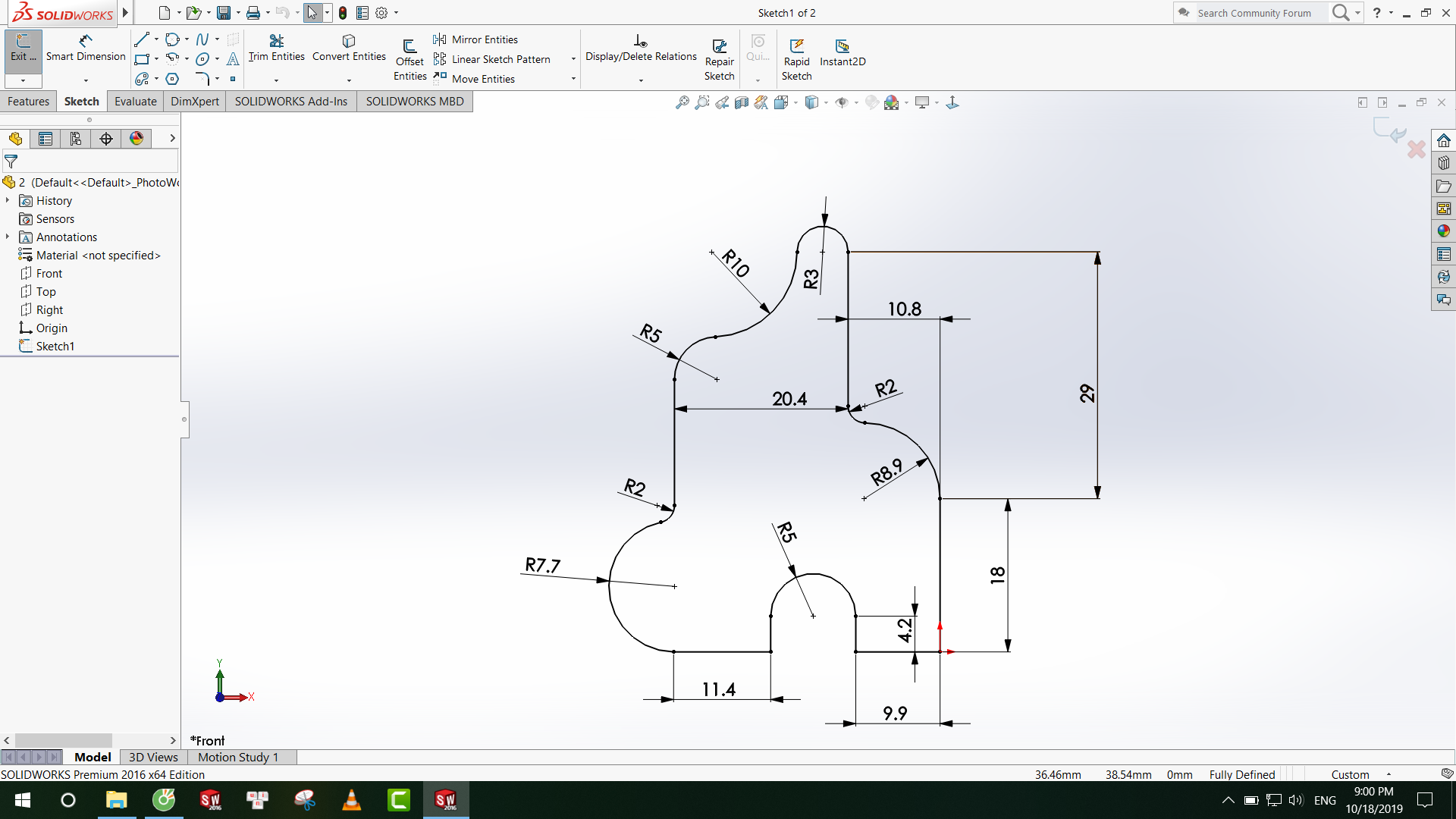Switch to the Motion Study 1 tab

238,757
